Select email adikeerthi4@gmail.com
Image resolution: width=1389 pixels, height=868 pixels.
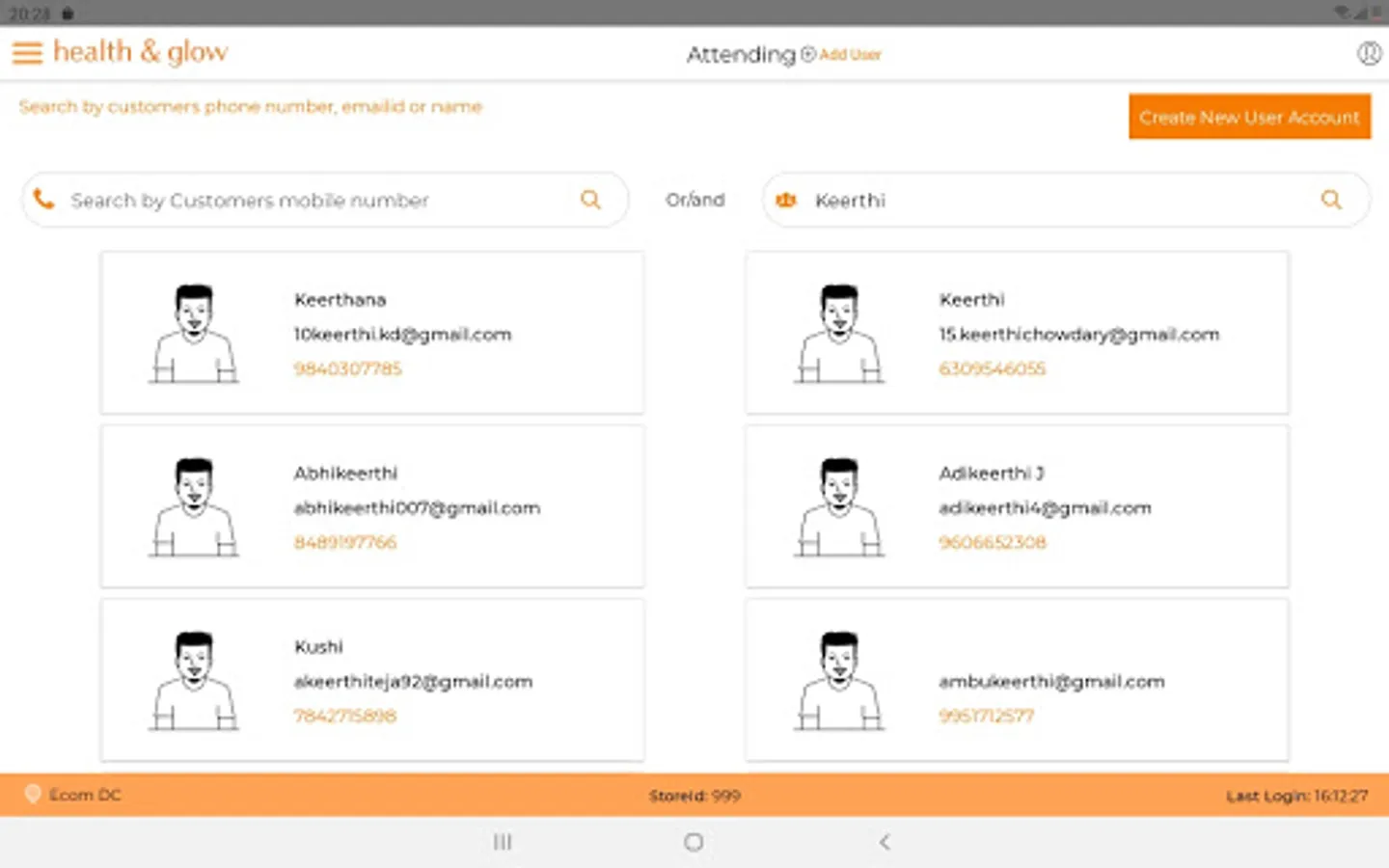pyautogui.click(x=1046, y=508)
